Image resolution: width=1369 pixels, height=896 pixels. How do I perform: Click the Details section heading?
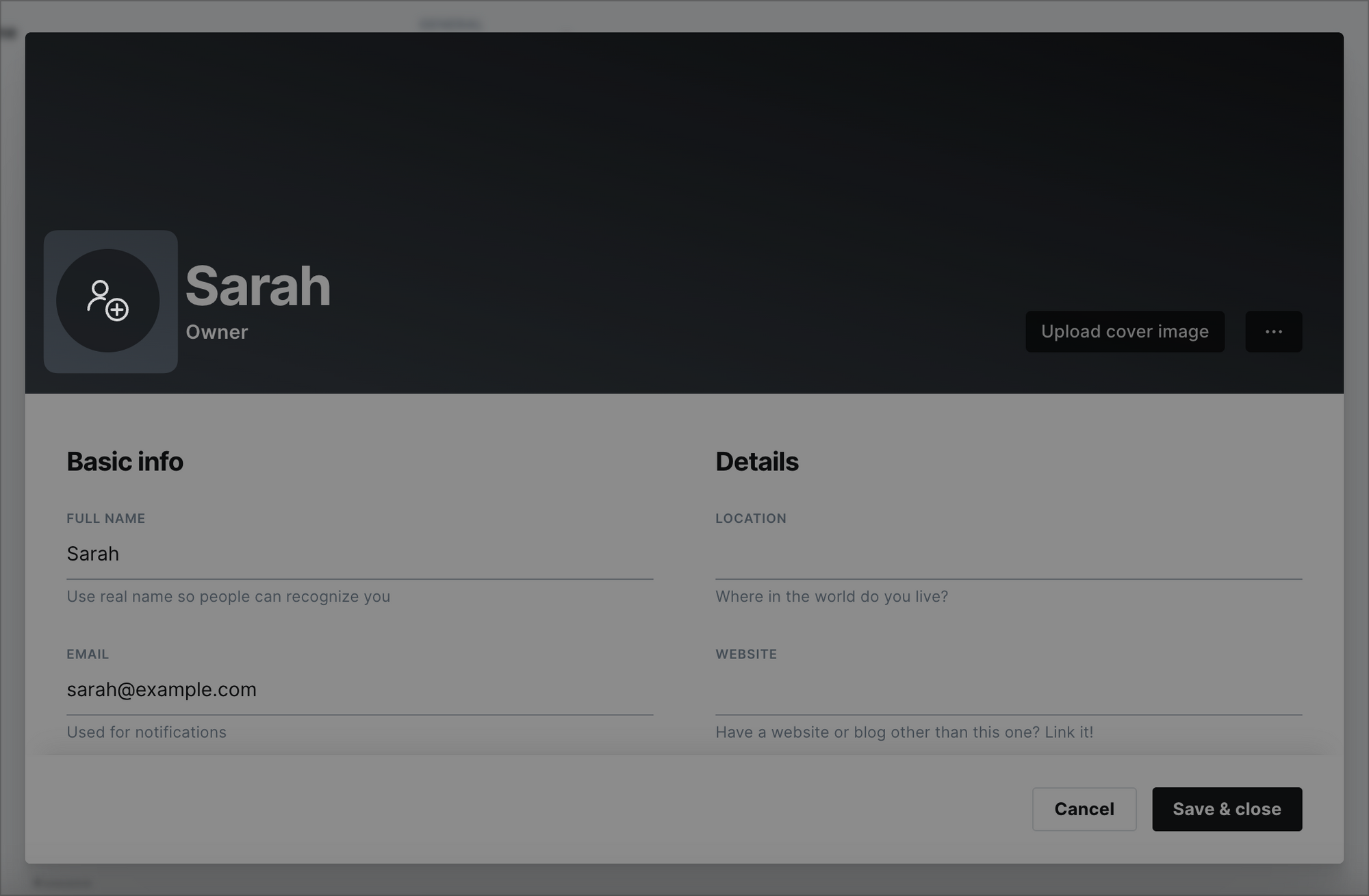(x=757, y=462)
